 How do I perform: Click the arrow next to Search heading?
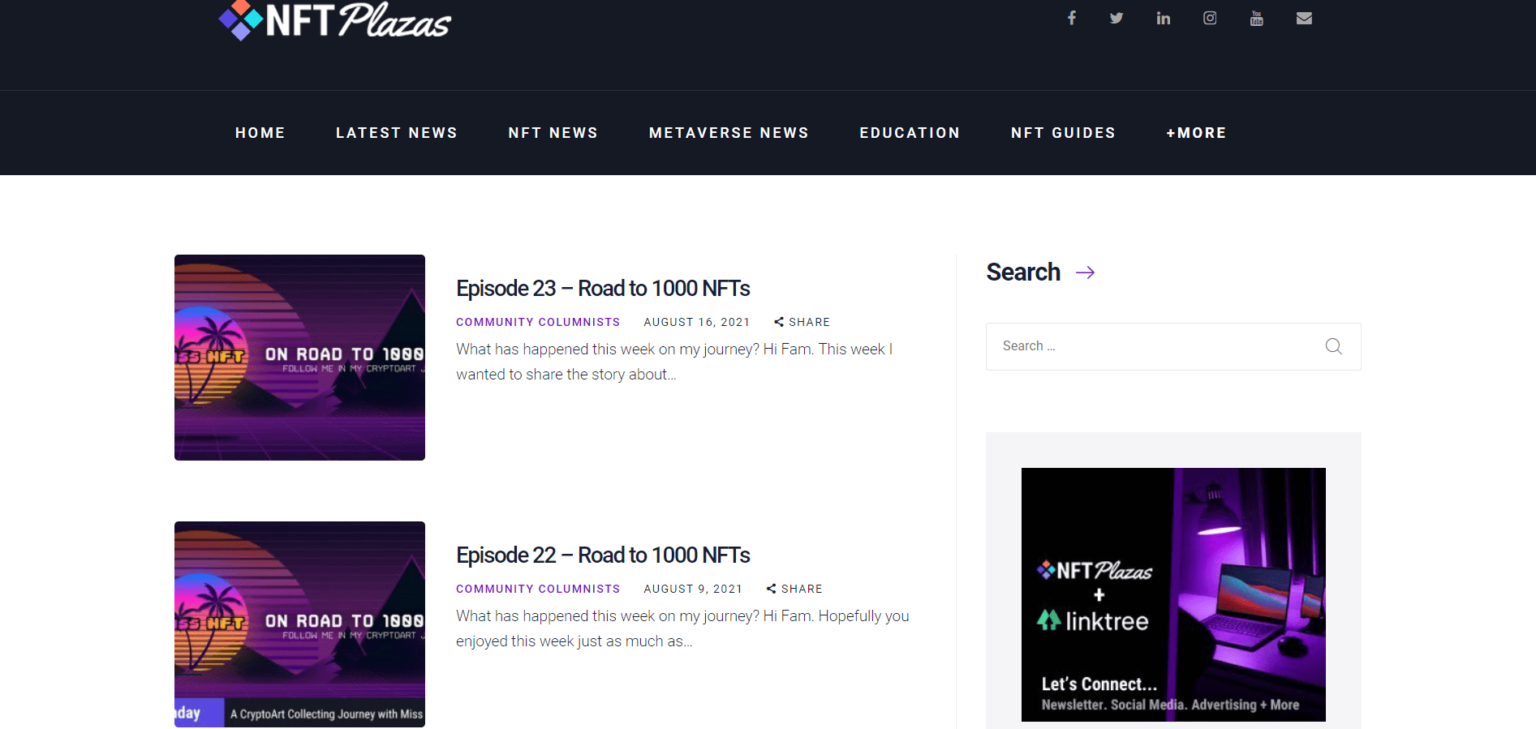(x=1085, y=272)
